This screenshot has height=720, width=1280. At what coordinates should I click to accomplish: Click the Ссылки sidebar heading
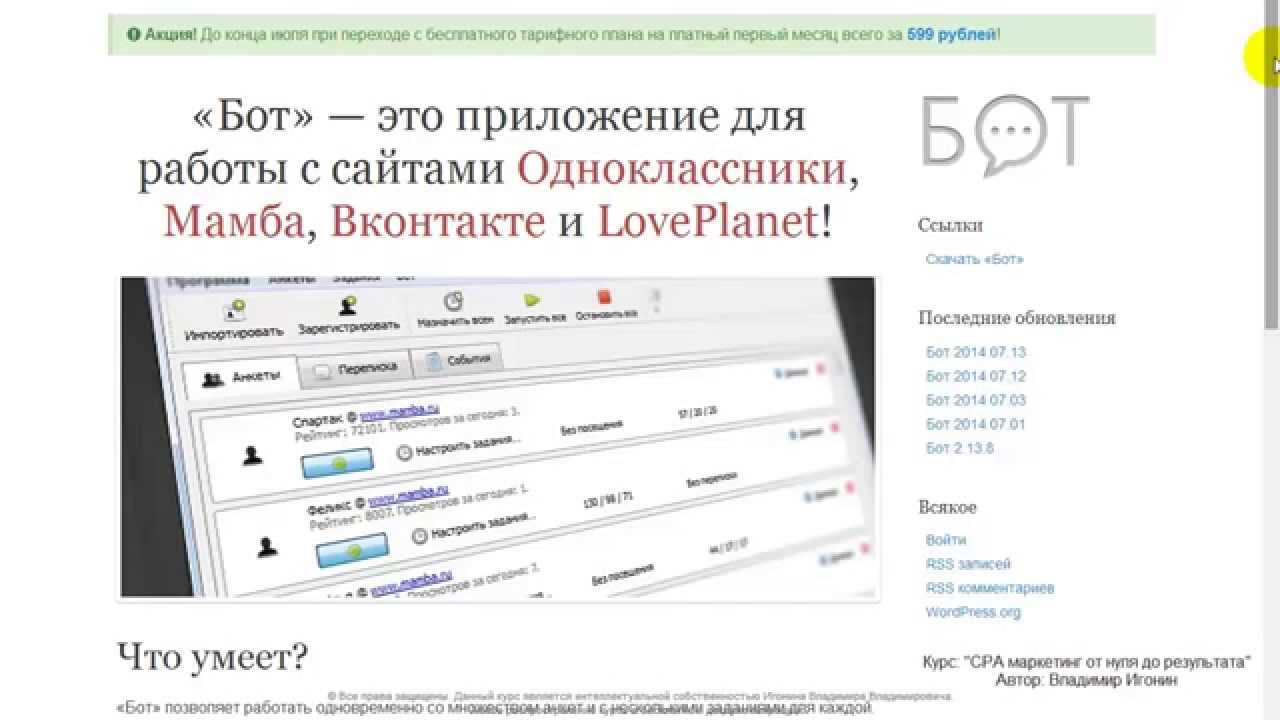pos(950,226)
